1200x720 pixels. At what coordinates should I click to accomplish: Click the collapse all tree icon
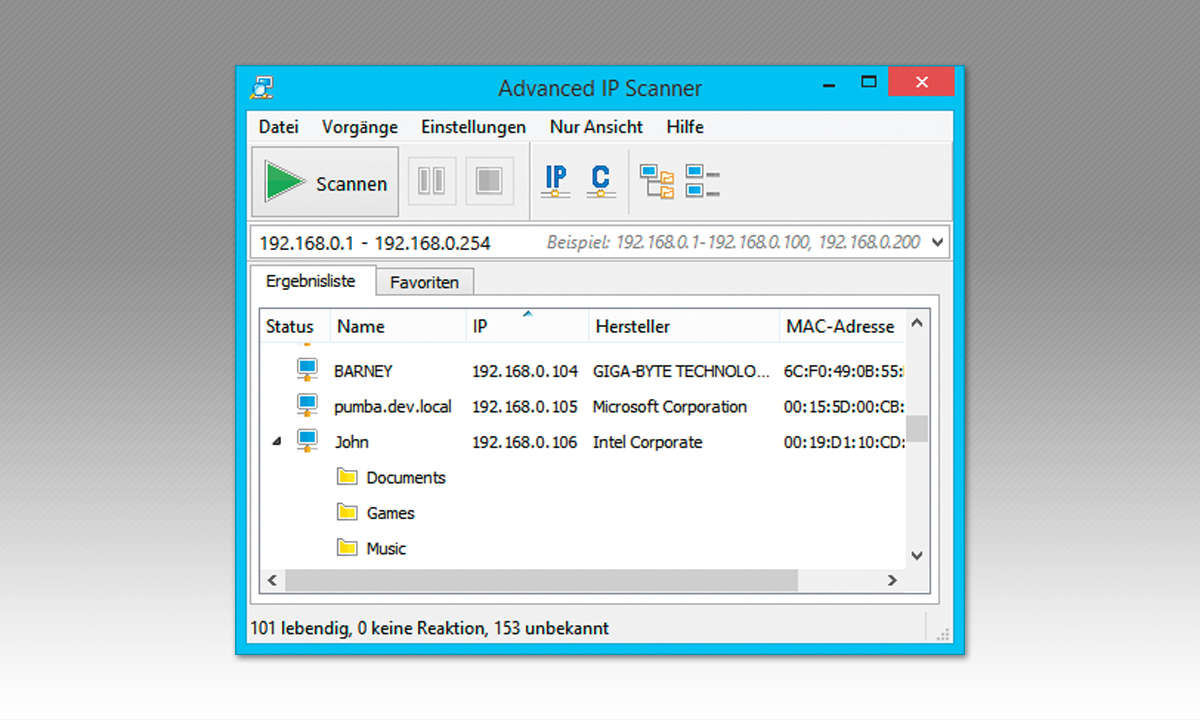[x=703, y=182]
